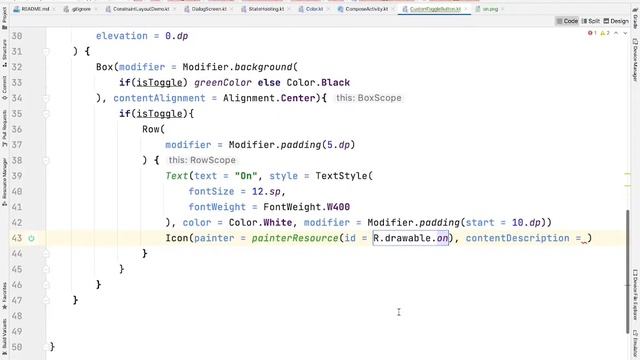640x360 pixels.
Task: Click Modifier.background on line 32
Action: point(238,67)
